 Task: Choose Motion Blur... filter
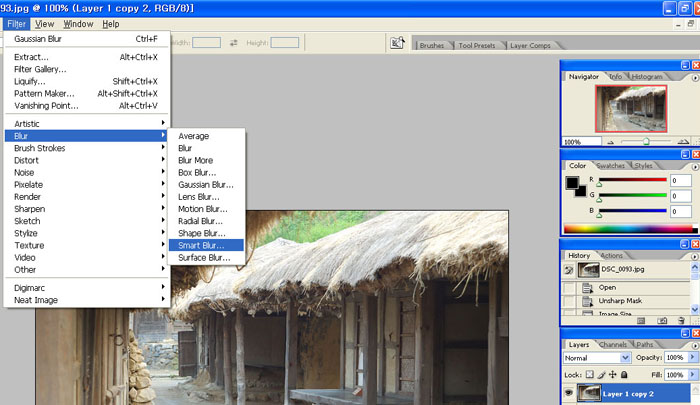(206, 209)
